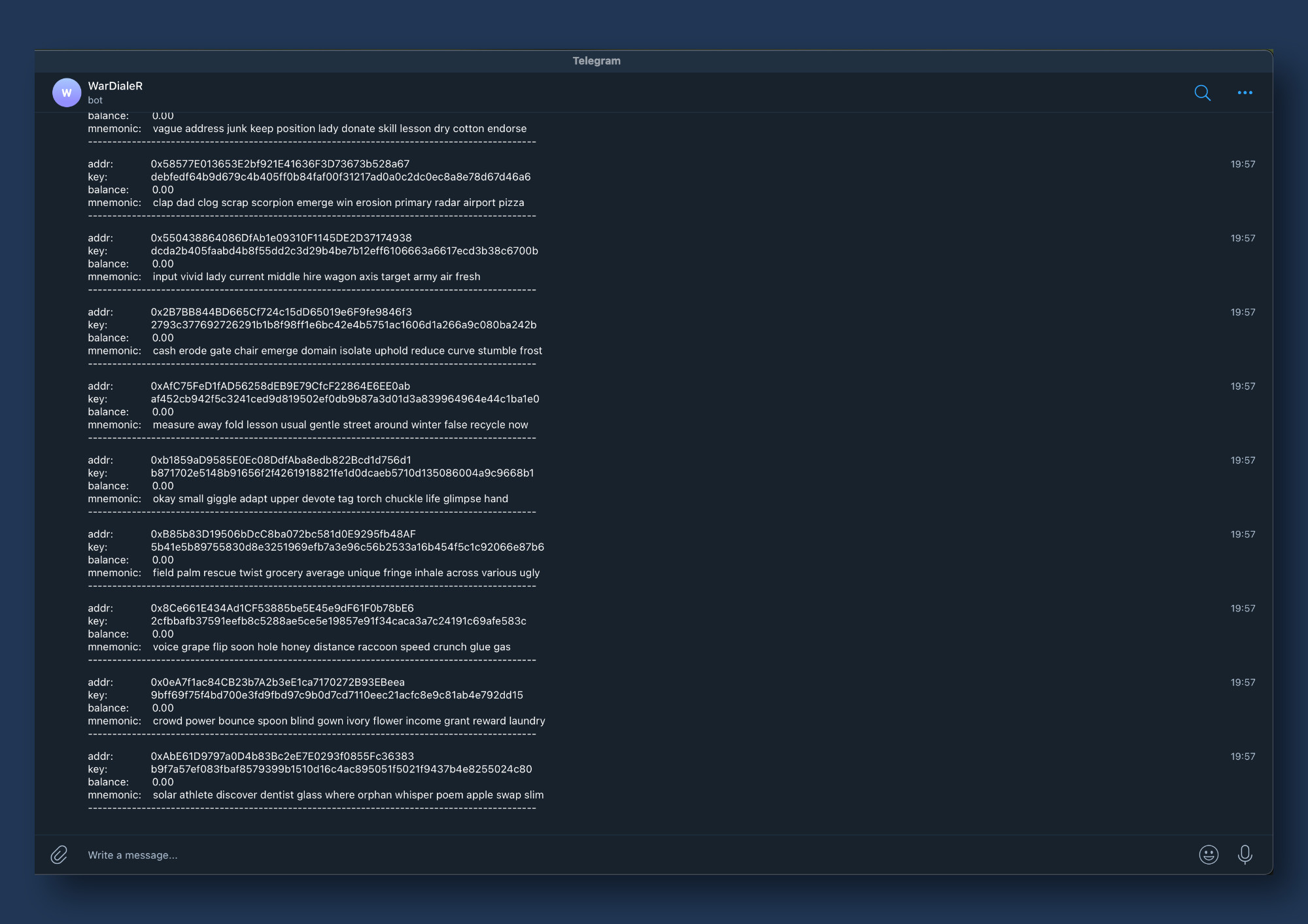This screenshot has width=1308, height=924.
Task: Open chat search with magnifier icon
Action: (x=1202, y=93)
